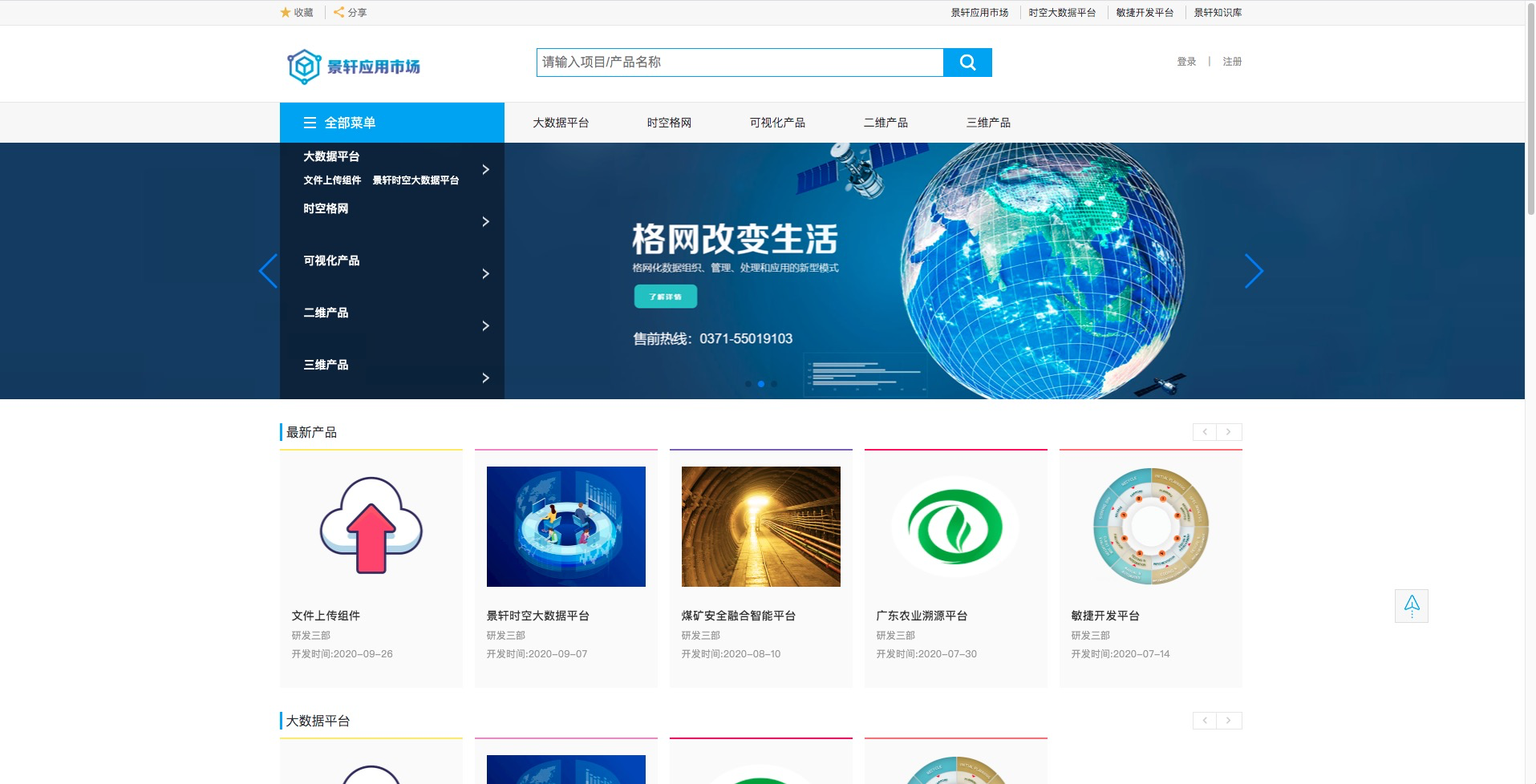Click the 文件上传组件 product title

(x=326, y=616)
